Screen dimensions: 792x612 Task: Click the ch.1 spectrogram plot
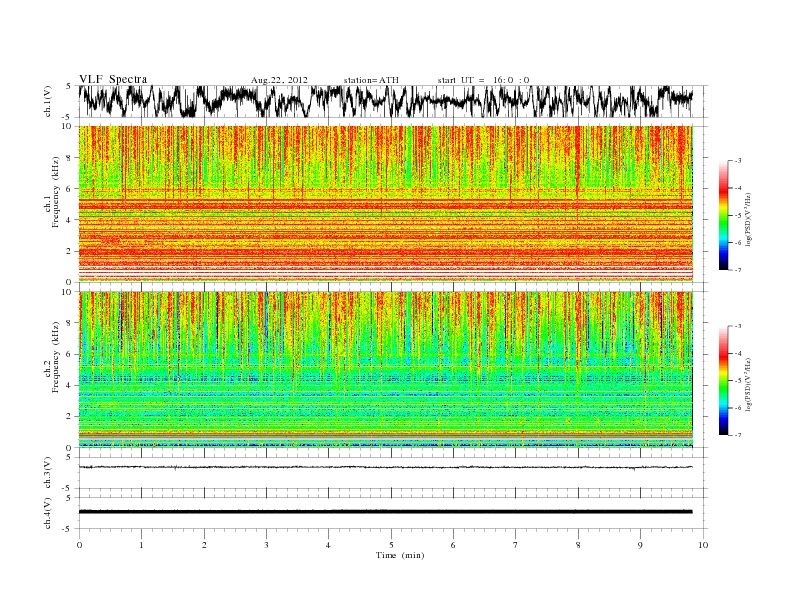[x=386, y=204]
